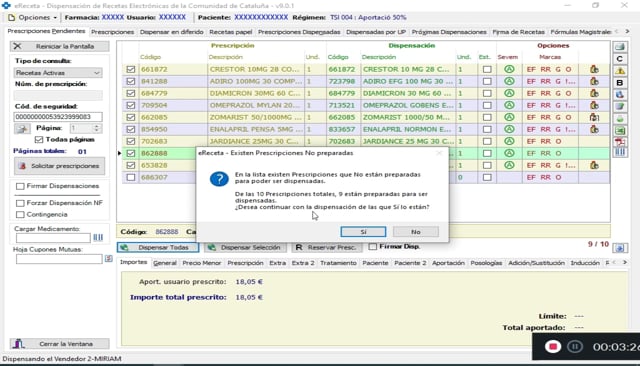Screen dimensions: 640x366
Task: Open Prescripciones Dispensadas tab
Action: point(299,32)
